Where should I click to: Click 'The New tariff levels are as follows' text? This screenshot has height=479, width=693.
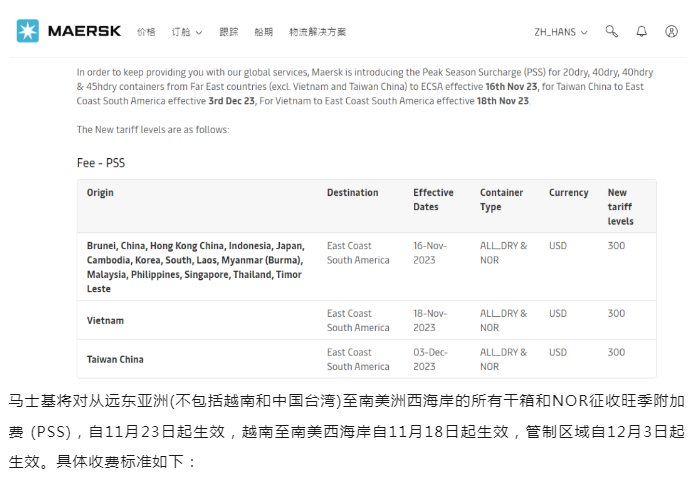pos(153,129)
